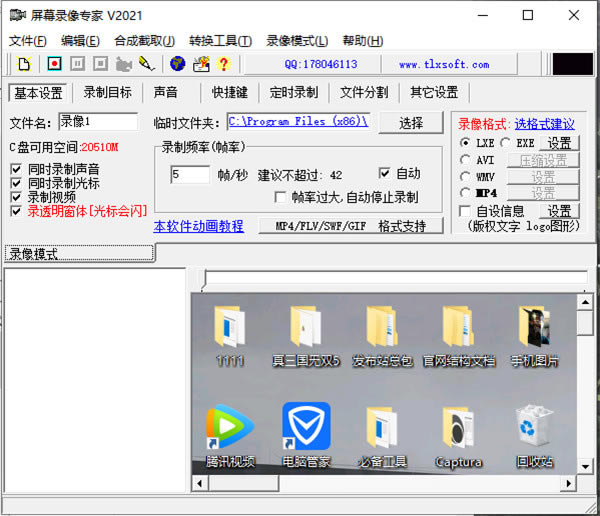
Task: Click the 必备工具 folder icon
Action: pyautogui.click(x=382, y=427)
